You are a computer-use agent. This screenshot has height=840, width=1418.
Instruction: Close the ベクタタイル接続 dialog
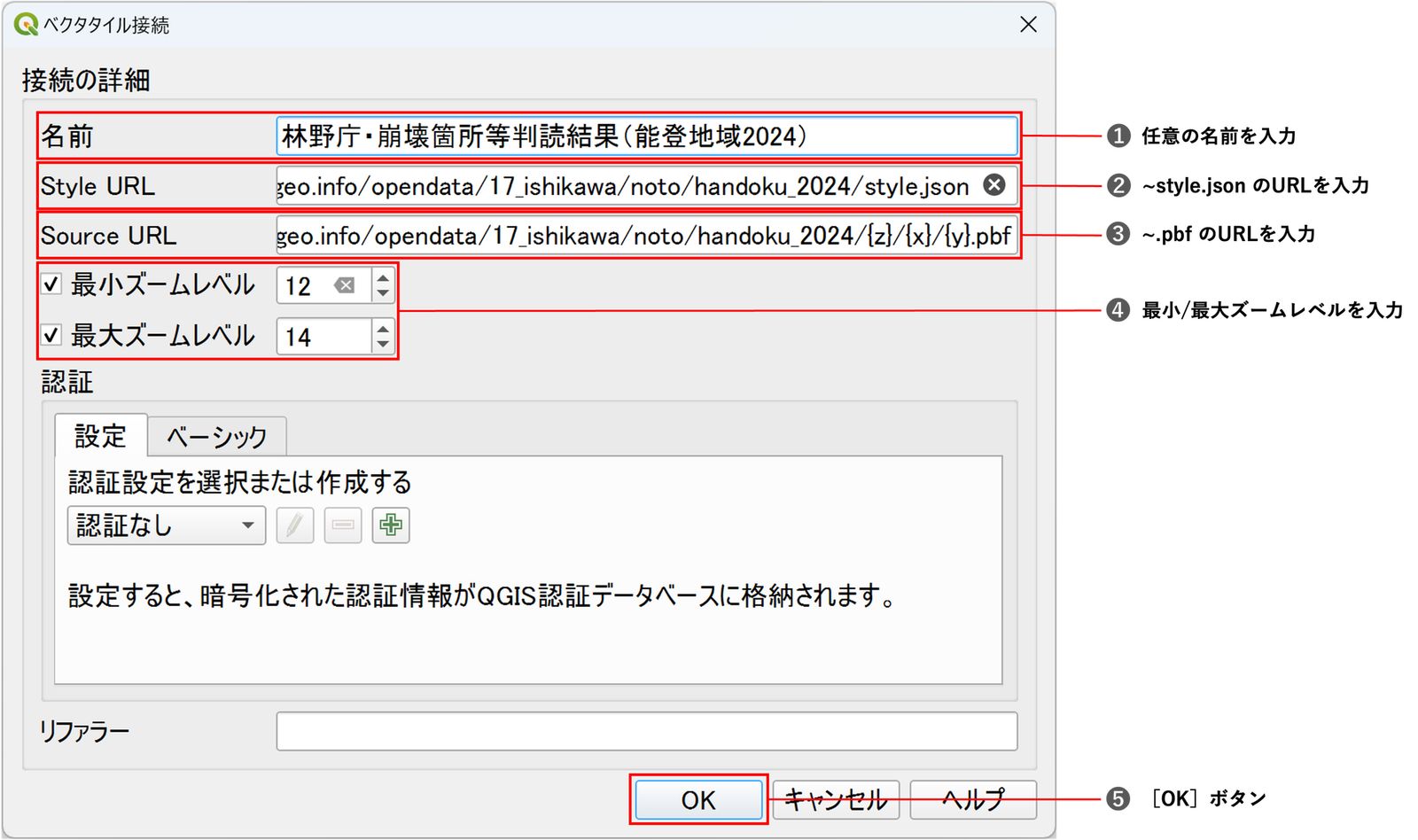[x=1028, y=25]
